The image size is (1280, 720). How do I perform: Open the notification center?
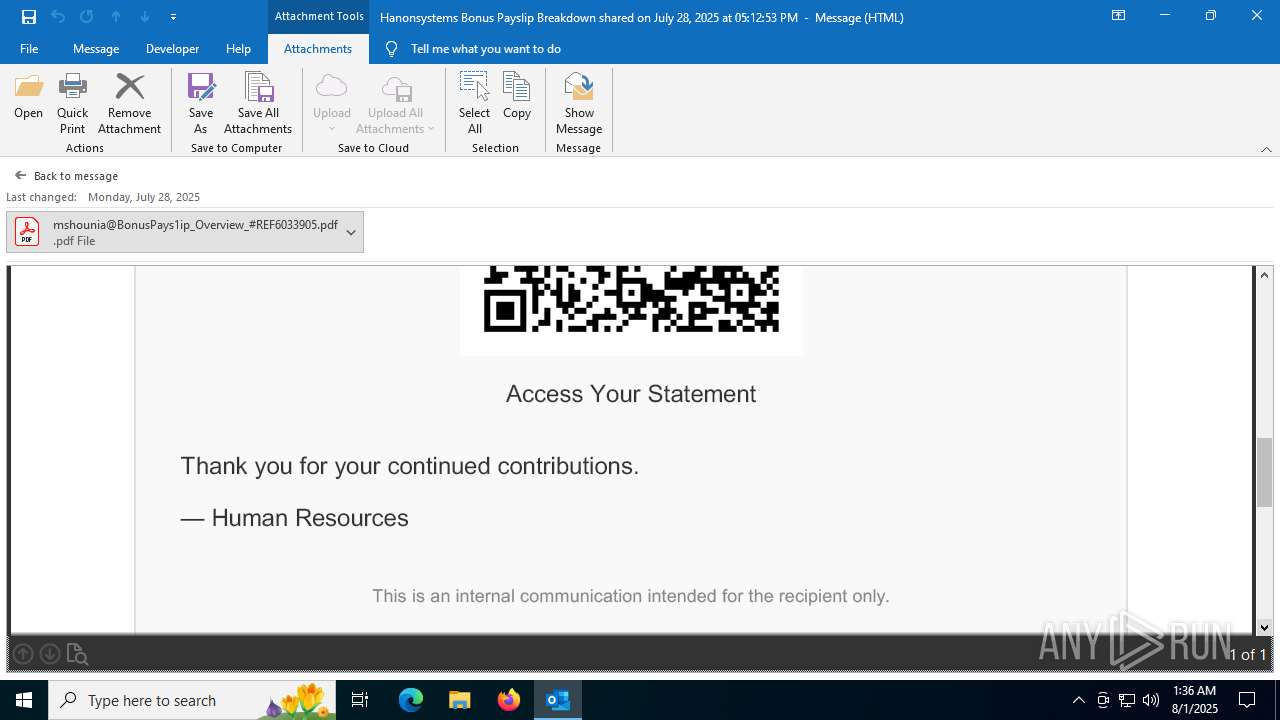pos(1247,700)
